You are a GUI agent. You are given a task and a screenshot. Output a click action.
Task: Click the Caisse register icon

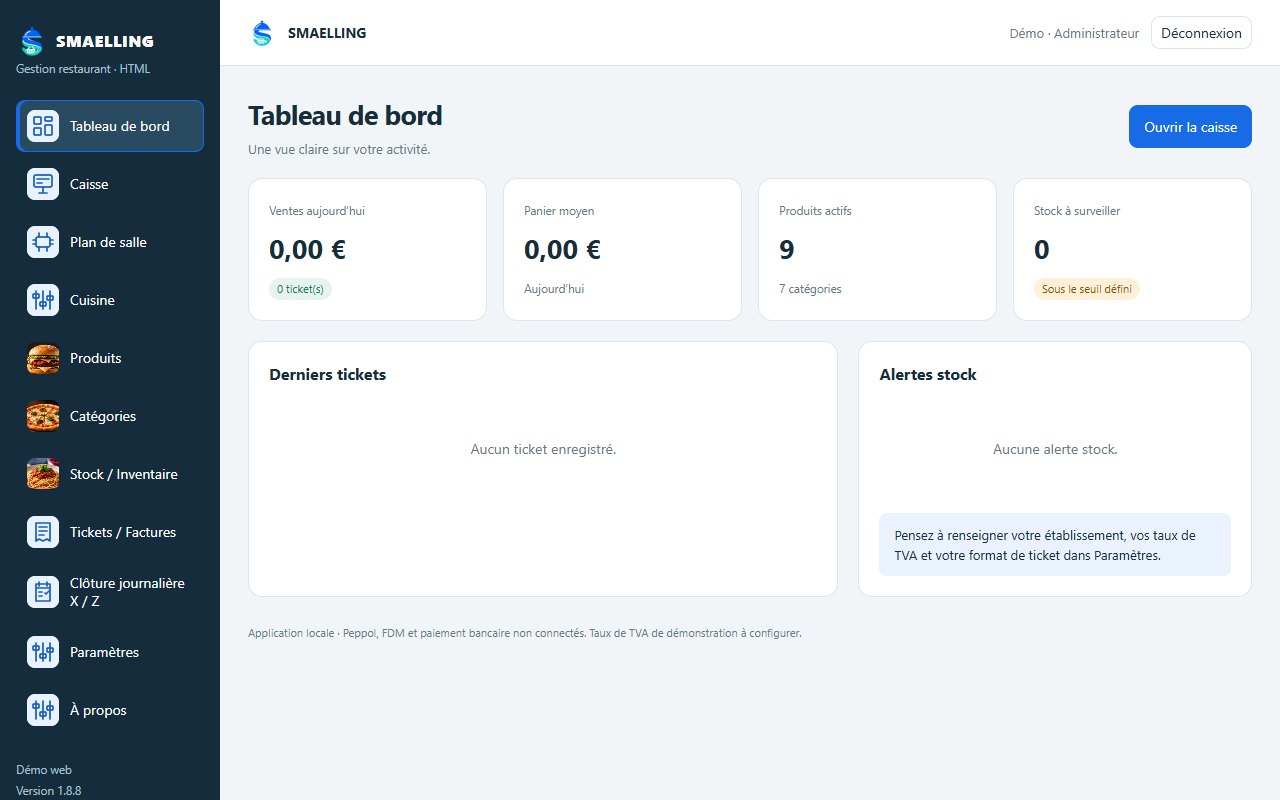coord(43,184)
